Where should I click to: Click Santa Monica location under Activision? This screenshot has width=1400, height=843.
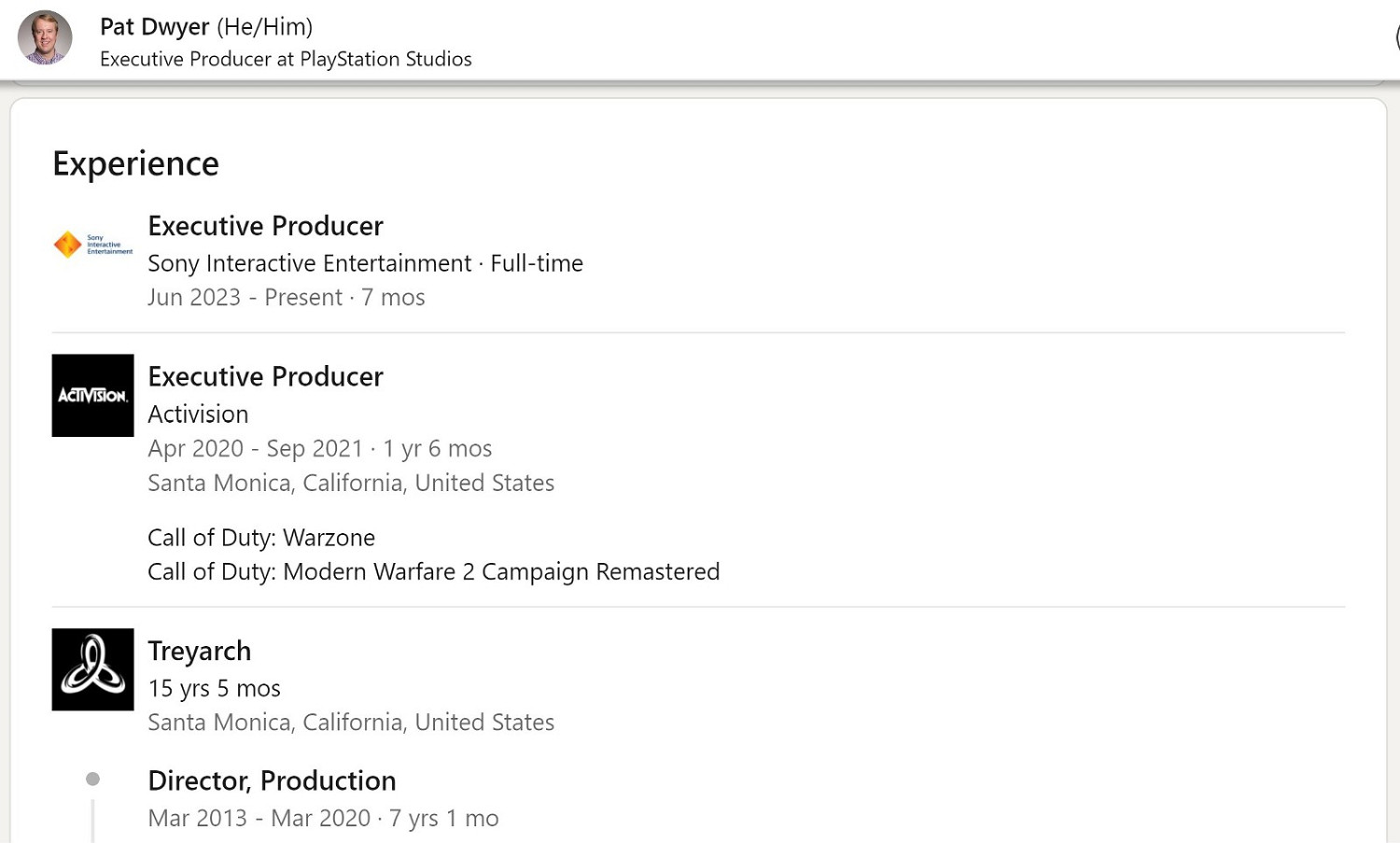tap(351, 483)
